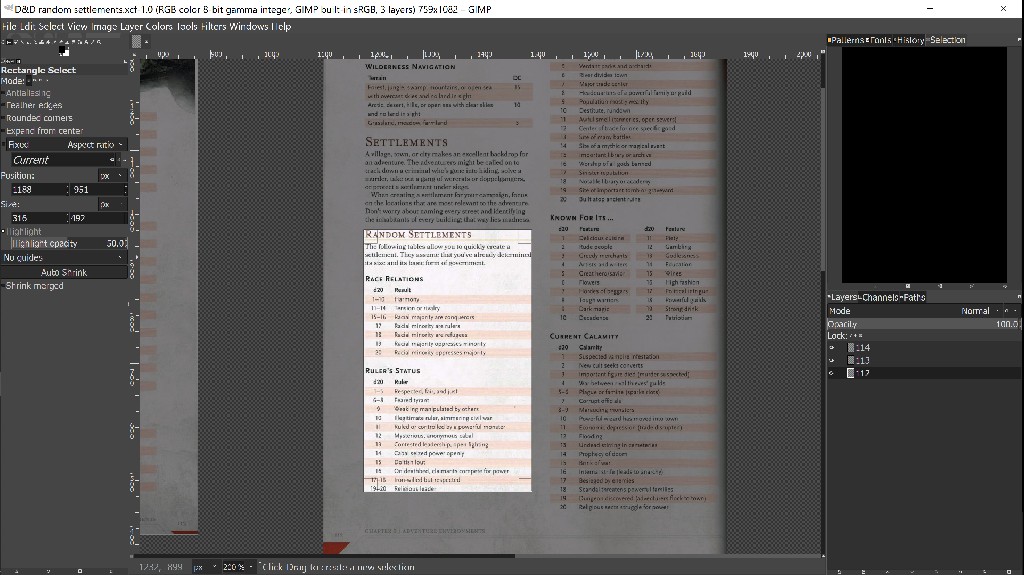Open the Windows menu

tap(248, 27)
